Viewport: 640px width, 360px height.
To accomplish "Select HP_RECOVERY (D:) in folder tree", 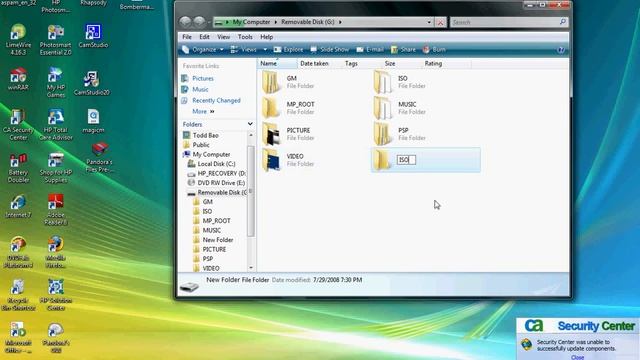I will 216,173.
